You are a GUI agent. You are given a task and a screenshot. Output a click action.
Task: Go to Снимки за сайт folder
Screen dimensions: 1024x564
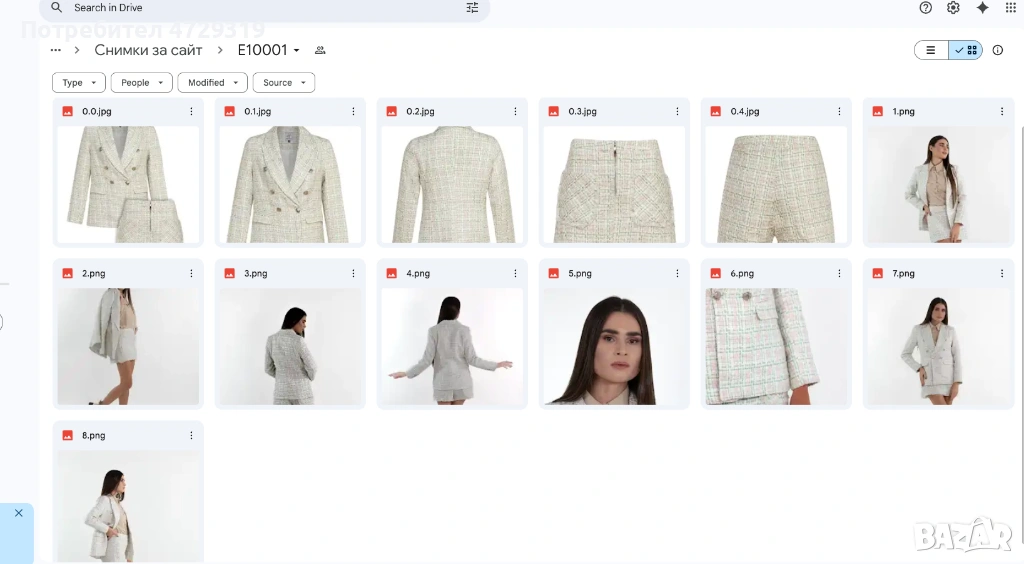[148, 50]
